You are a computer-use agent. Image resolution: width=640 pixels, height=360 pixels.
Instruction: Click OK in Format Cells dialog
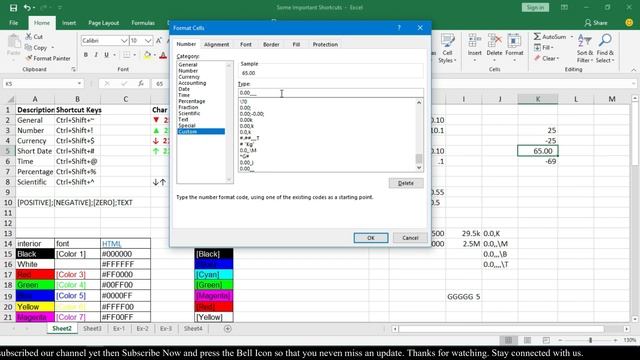[371, 238]
